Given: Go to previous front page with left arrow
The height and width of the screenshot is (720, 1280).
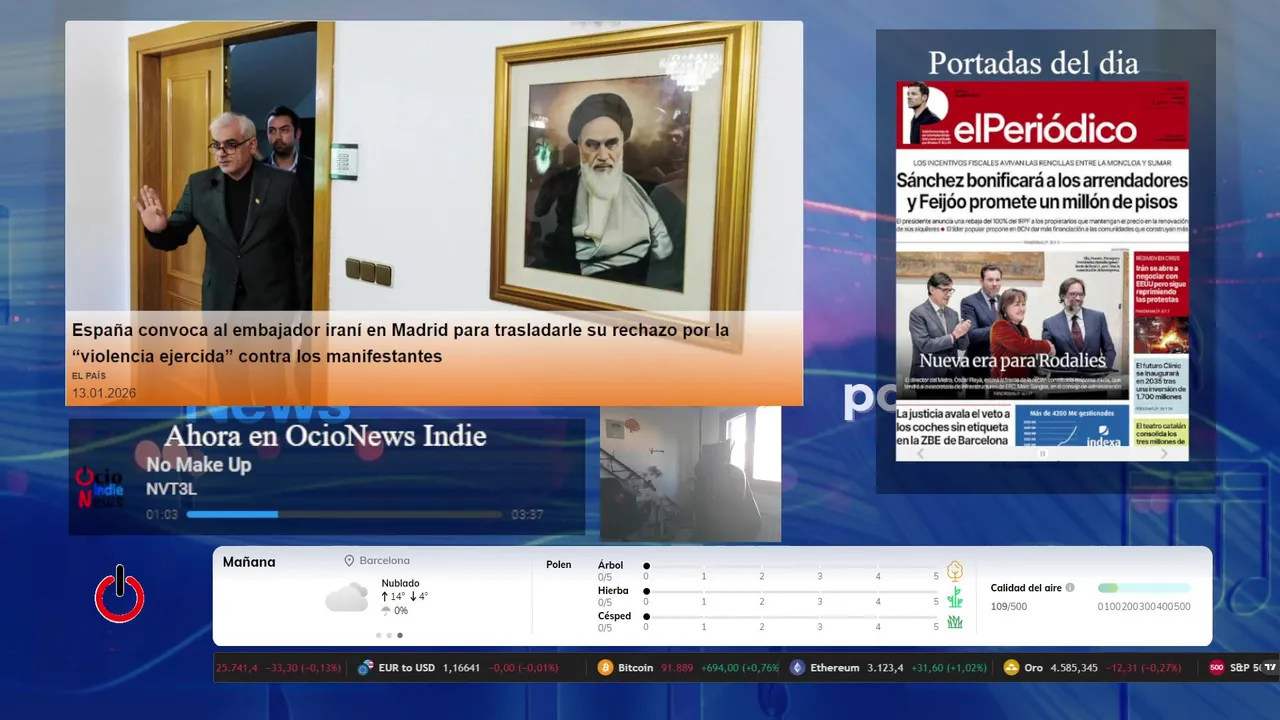Looking at the screenshot, I should pos(921,454).
